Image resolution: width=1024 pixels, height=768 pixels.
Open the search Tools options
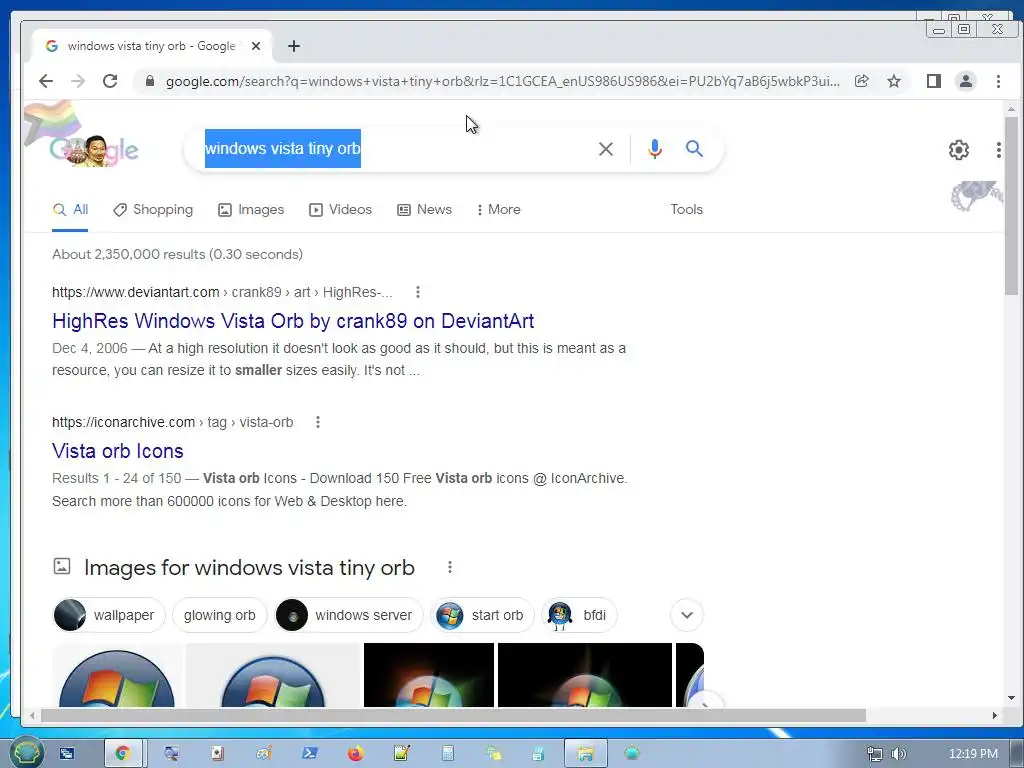(686, 210)
